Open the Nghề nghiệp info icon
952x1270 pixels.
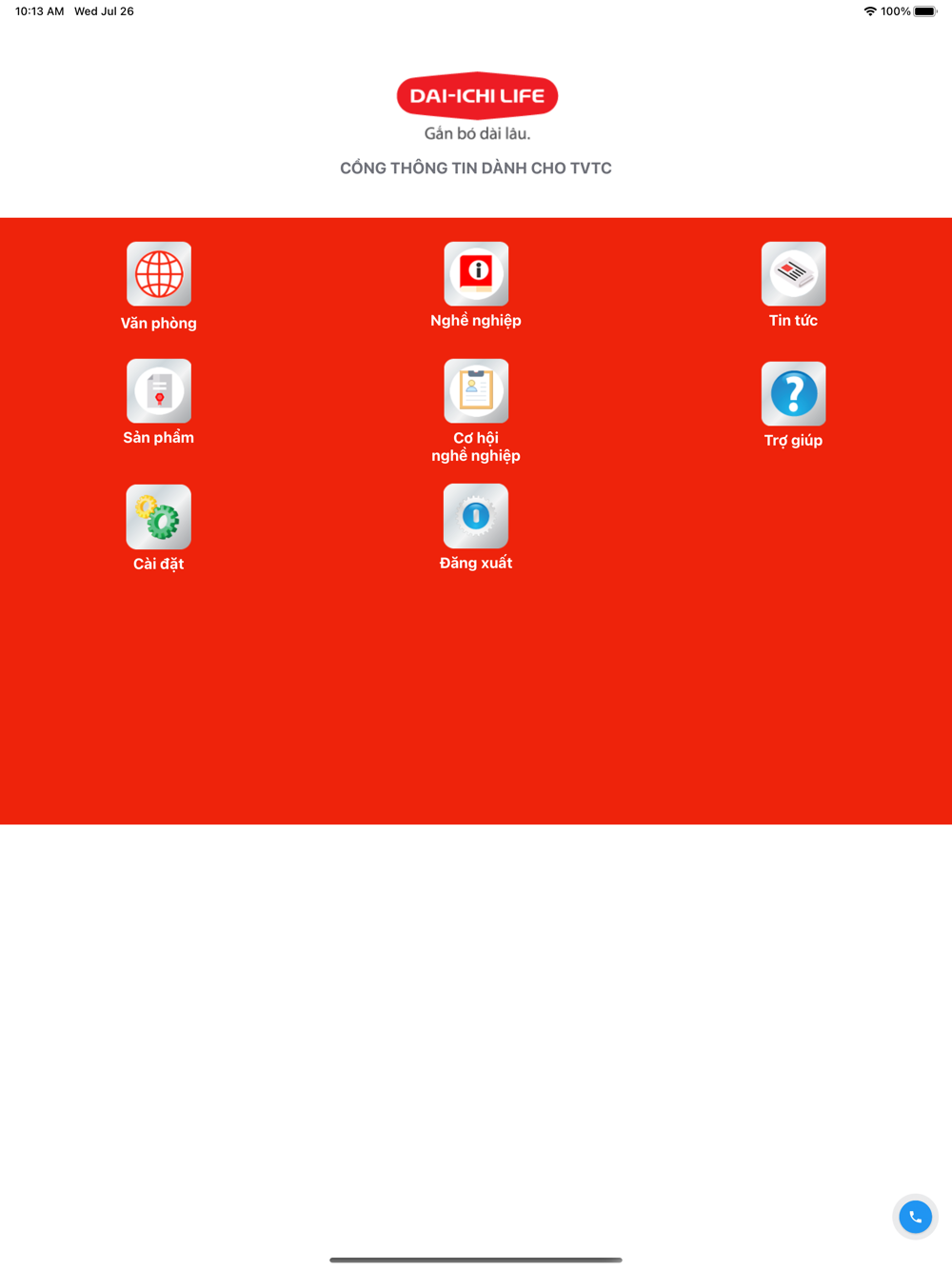tap(476, 274)
